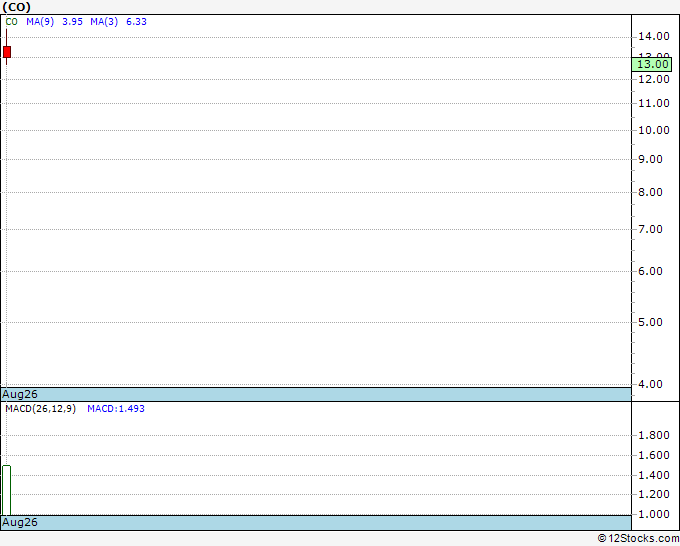This screenshot has width=680, height=546.
Task: Click the 1.200 MACD axis label
Action: pyautogui.click(x=654, y=494)
